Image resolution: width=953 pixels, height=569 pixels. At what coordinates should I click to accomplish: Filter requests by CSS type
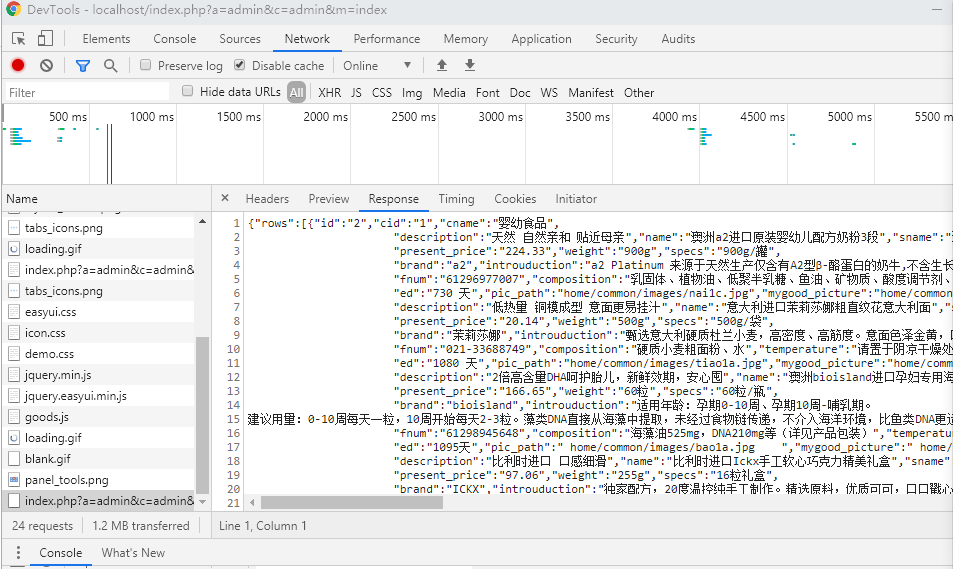coord(382,92)
